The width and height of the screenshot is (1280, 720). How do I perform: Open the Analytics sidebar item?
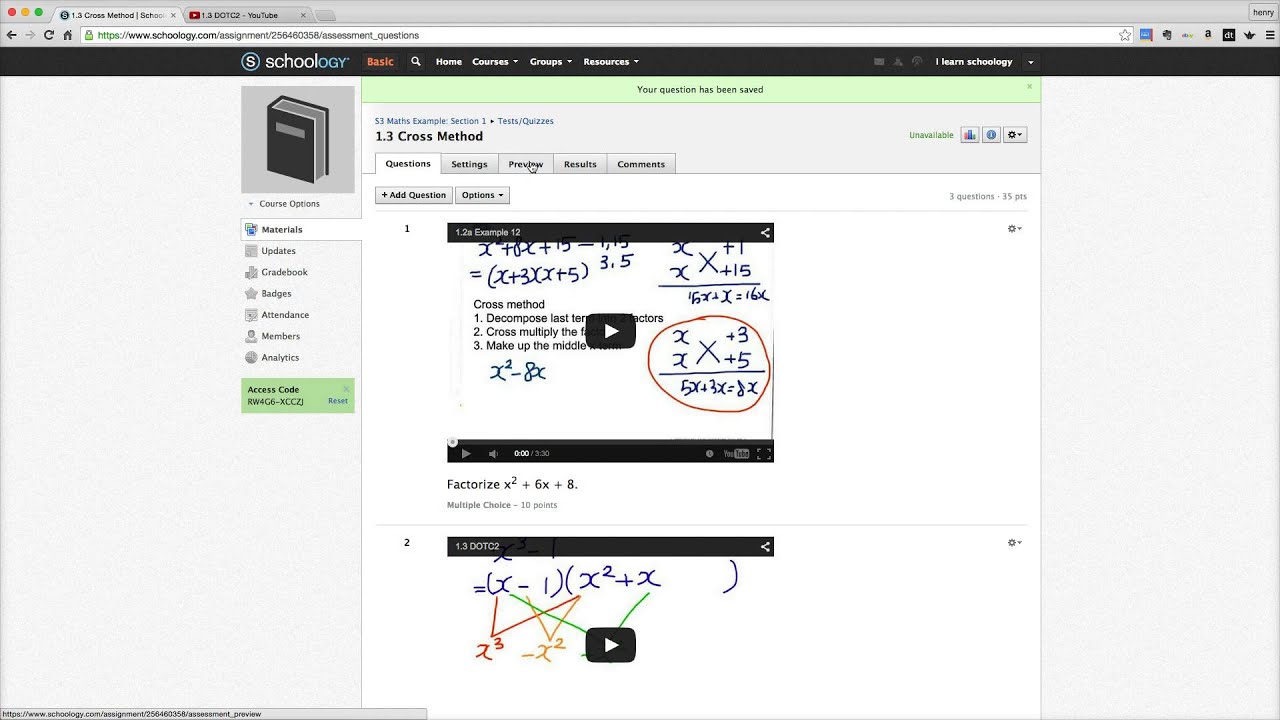pos(280,357)
